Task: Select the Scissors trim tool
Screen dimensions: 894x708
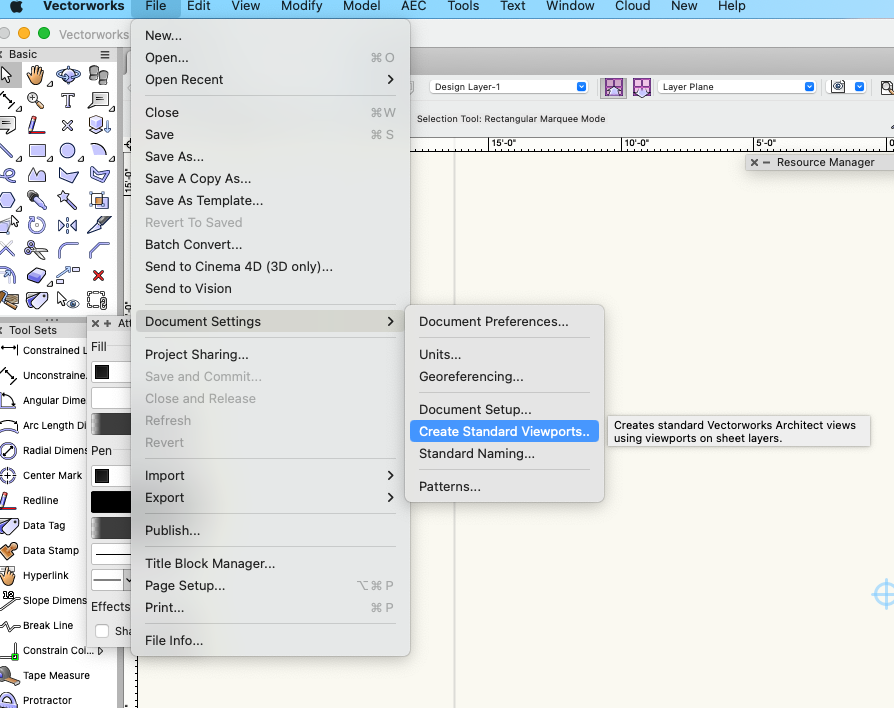Action: click(x=37, y=250)
